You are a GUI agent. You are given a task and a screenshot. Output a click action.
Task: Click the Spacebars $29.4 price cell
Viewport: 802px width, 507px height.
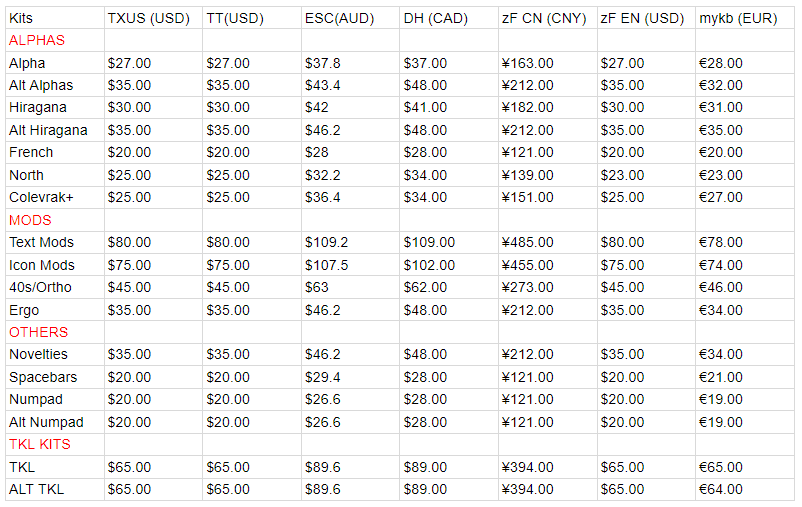[x=323, y=377]
